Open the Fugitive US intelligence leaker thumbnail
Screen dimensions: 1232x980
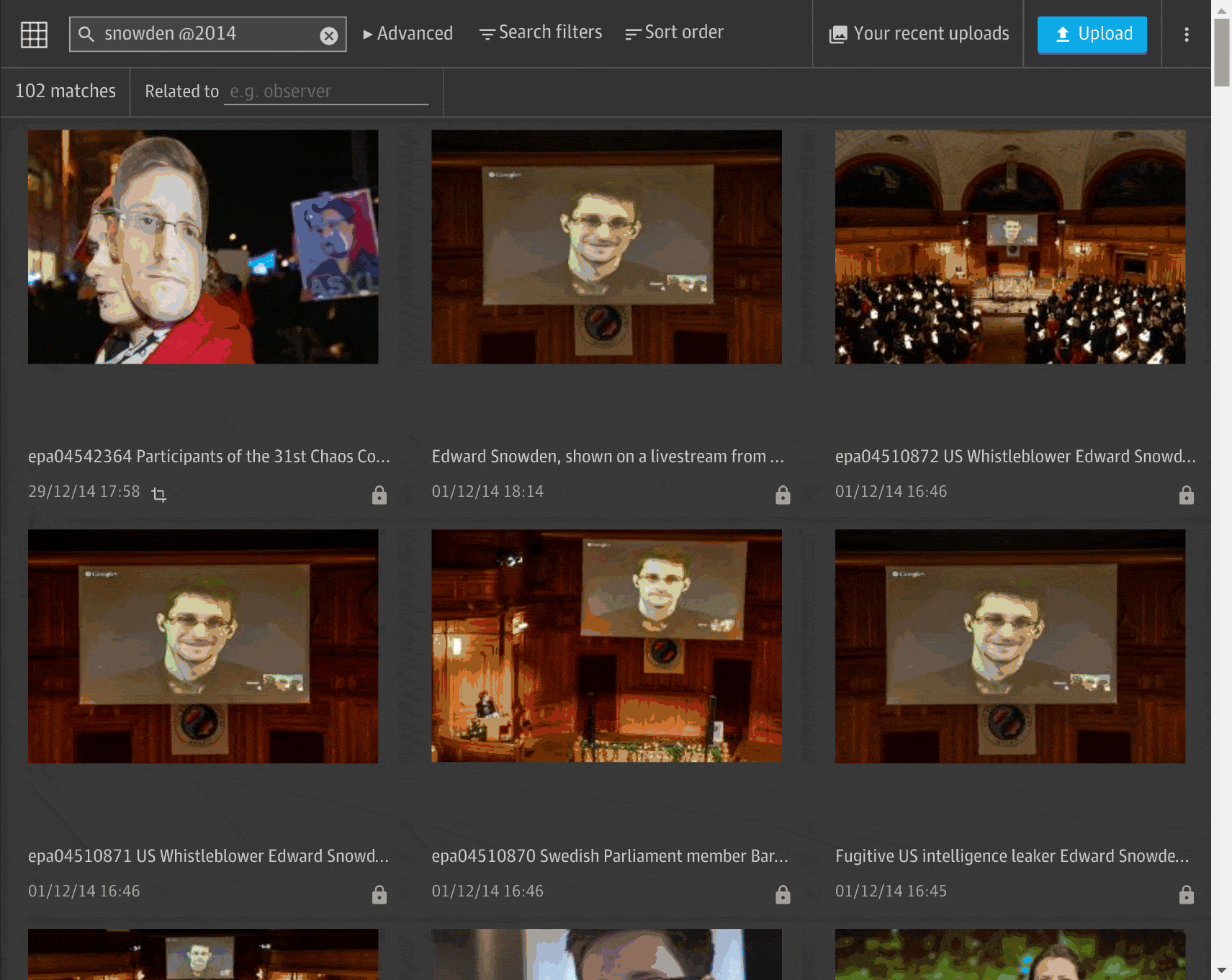point(1010,647)
